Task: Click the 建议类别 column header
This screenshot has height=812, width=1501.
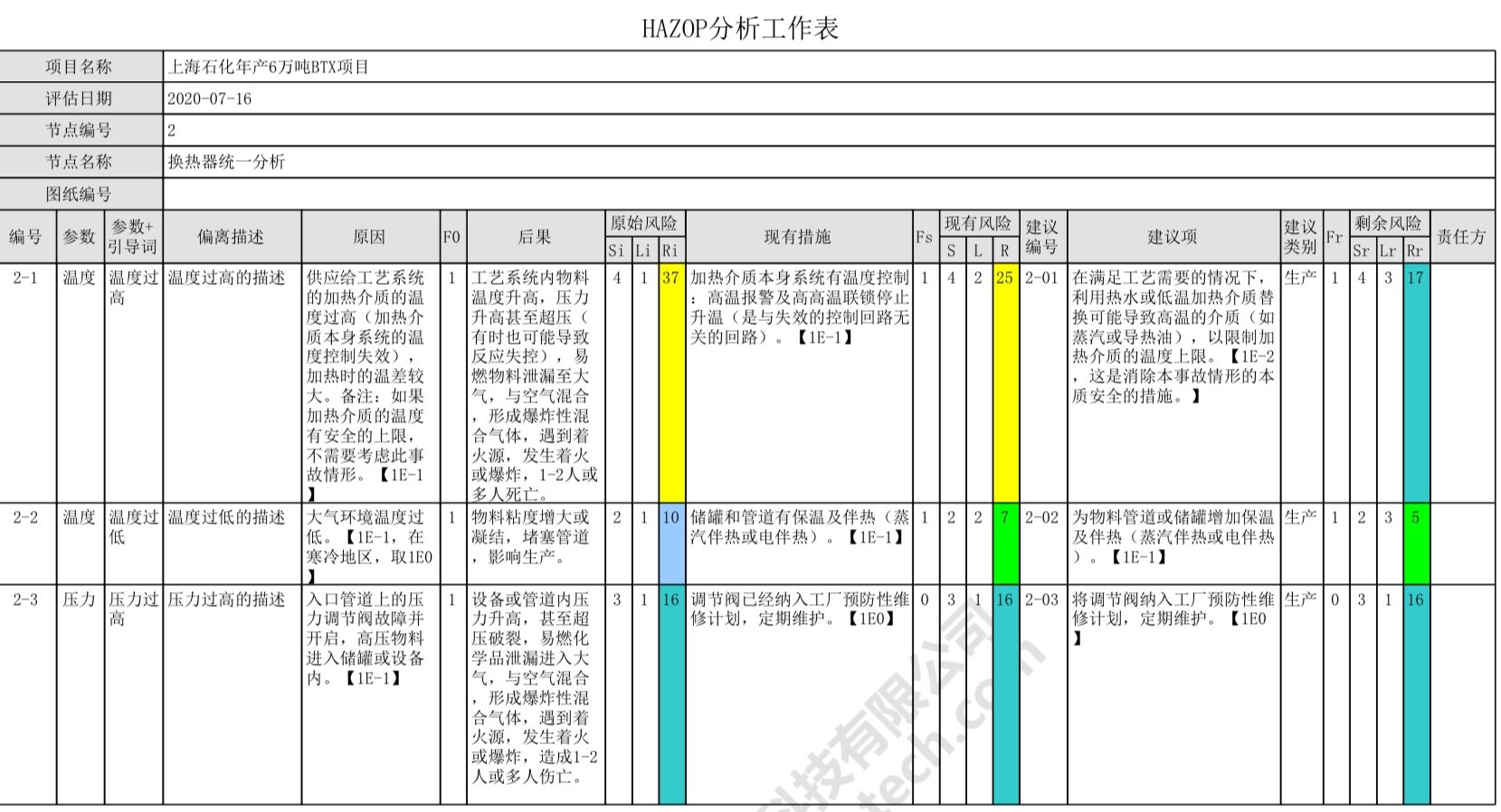Action: 1301,237
